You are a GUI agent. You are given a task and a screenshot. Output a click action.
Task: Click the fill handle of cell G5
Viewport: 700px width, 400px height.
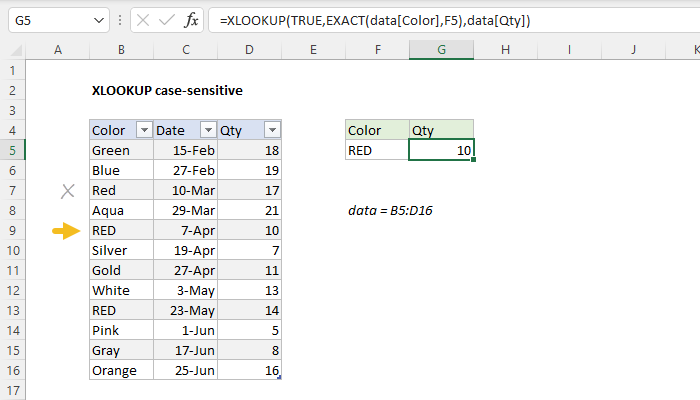click(473, 159)
